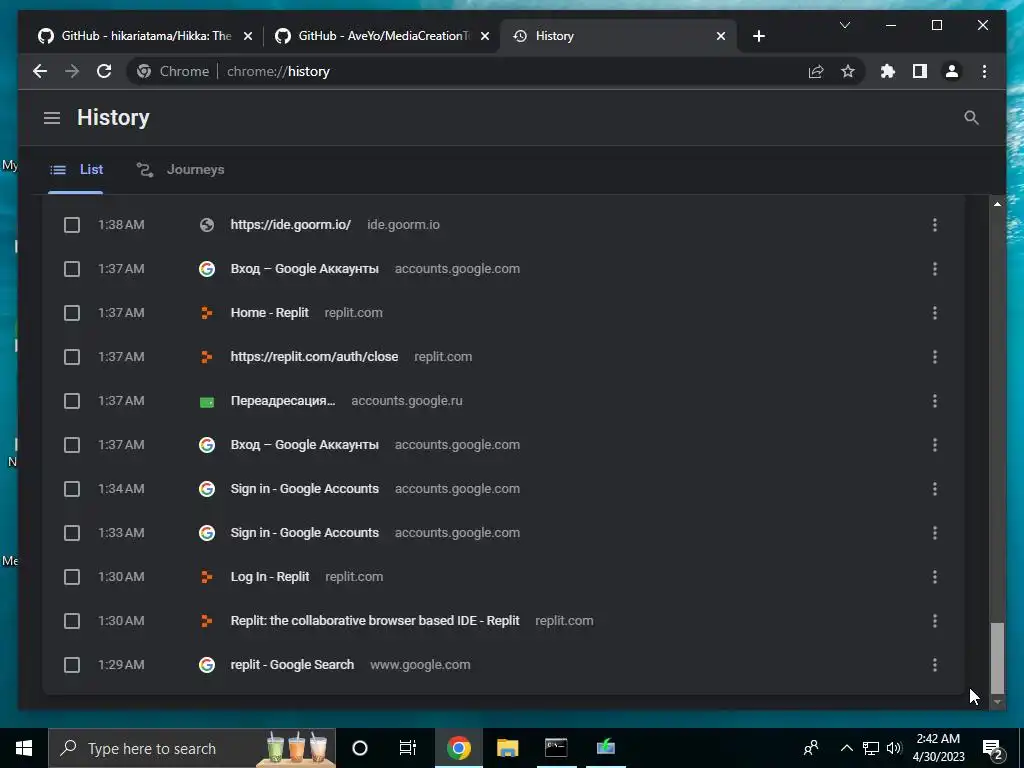This screenshot has height=768, width=1024.
Task: Click the history page scrollbar thumb
Action: point(997,657)
